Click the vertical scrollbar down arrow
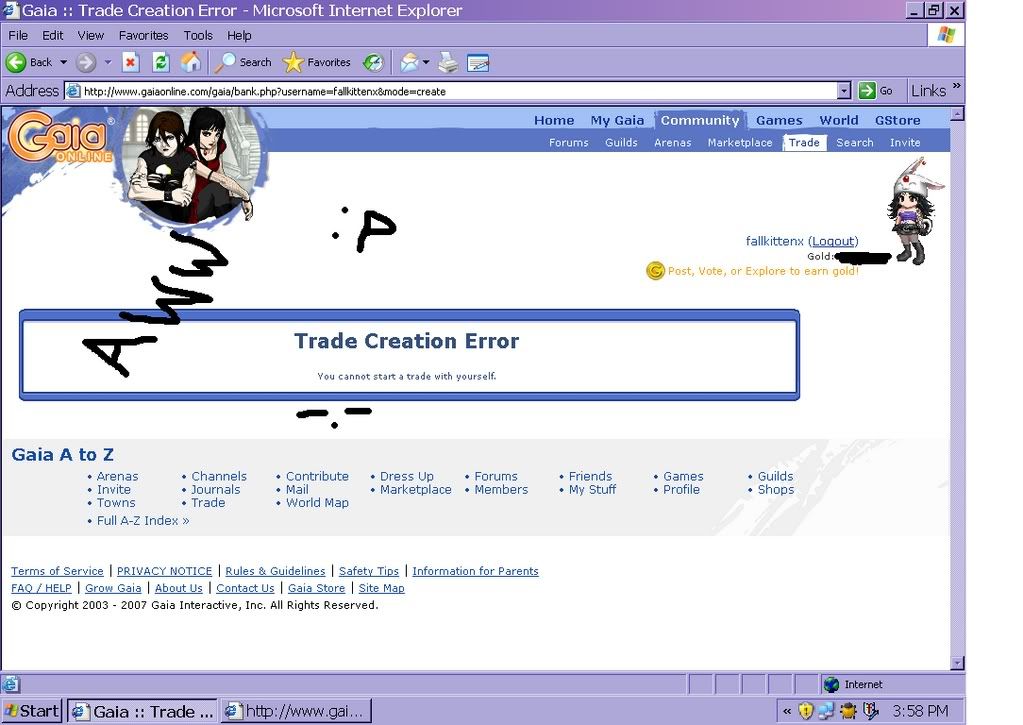 point(957,663)
